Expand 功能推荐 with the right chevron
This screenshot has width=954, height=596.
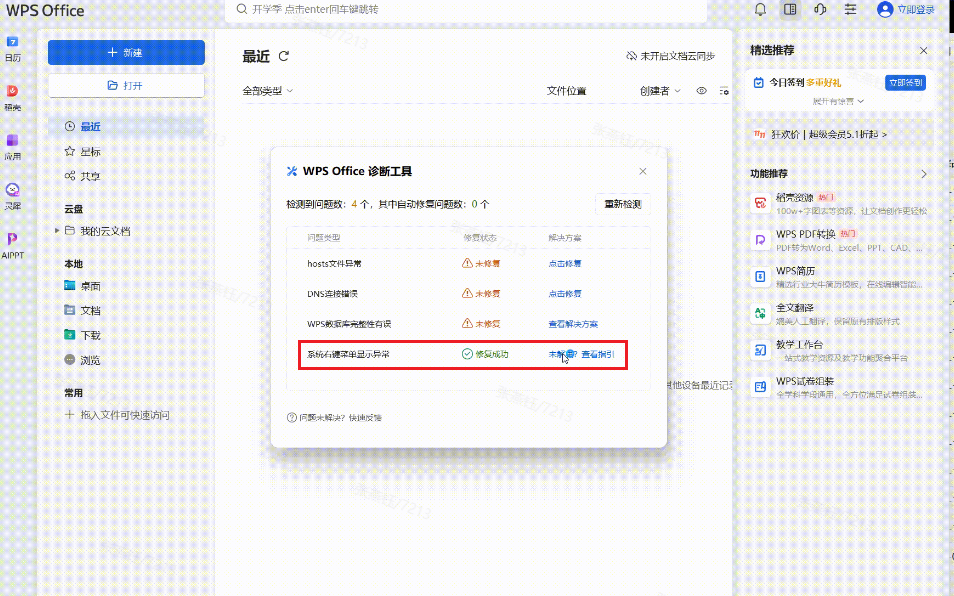[924, 174]
